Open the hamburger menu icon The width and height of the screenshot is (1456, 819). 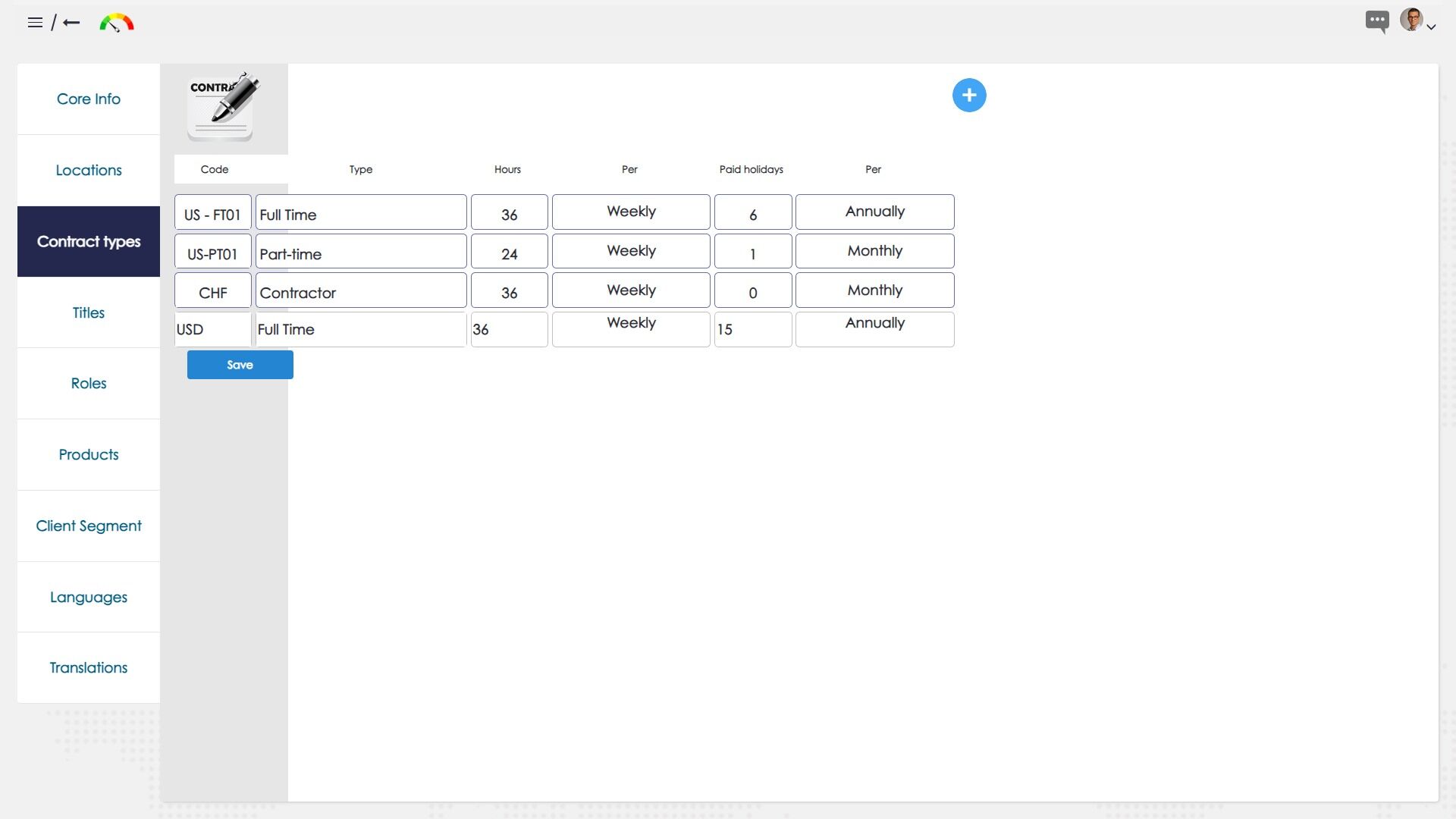coord(35,23)
